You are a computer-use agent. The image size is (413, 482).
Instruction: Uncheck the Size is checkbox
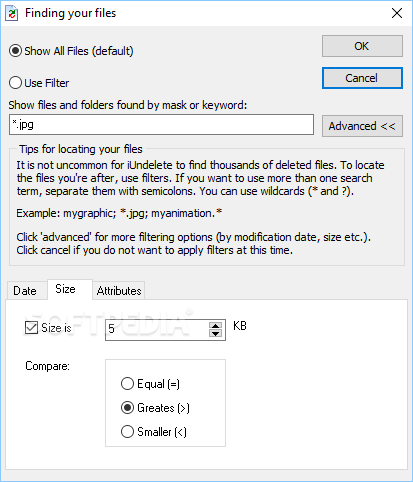click(x=49, y=328)
